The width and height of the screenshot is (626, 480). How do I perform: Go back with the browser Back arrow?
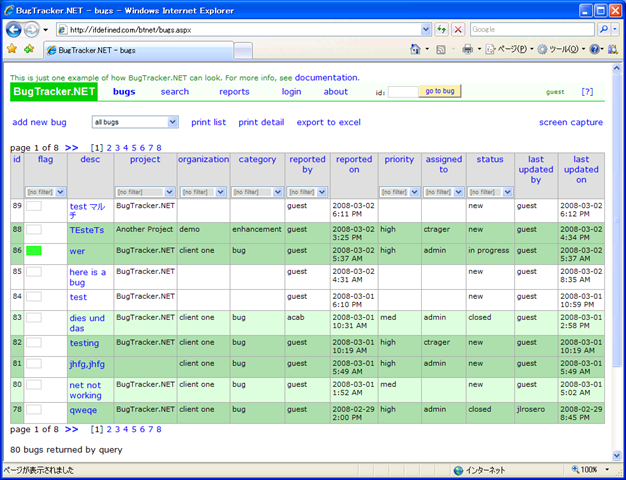tap(14, 30)
